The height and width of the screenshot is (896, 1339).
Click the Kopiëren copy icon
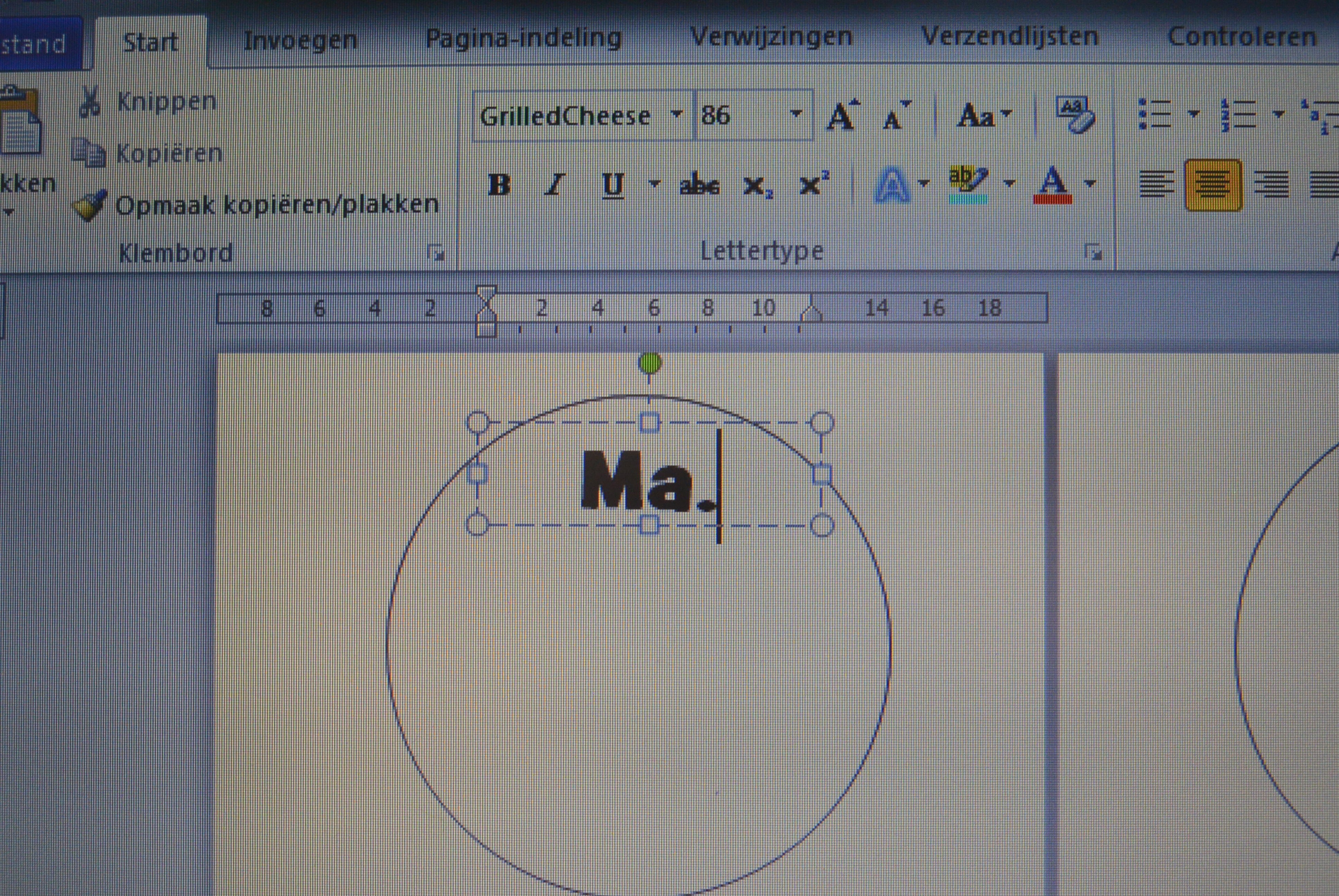[x=89, y=152]
